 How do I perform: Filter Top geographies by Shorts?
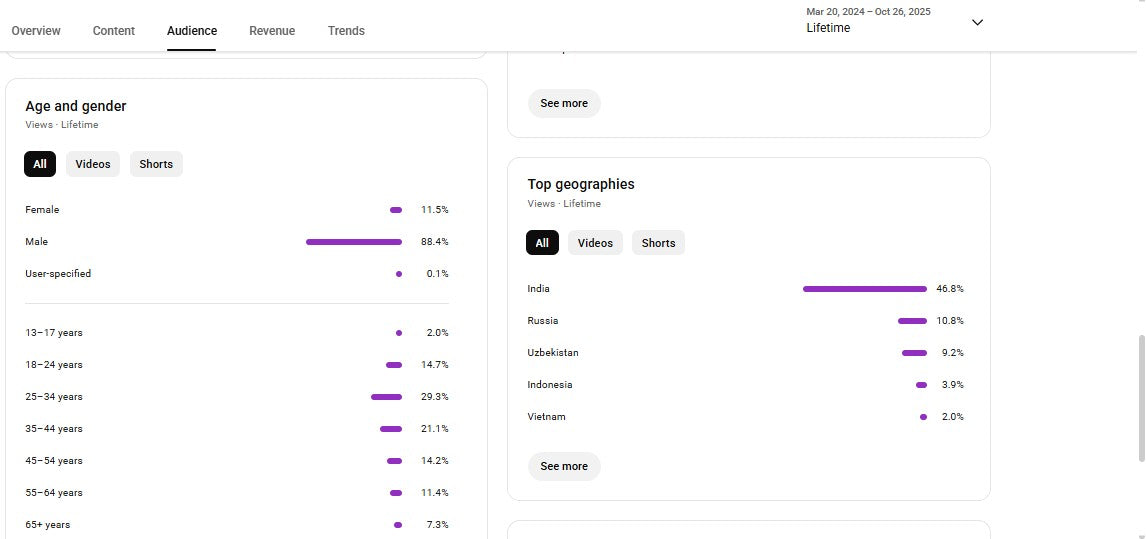pos(658,243)
